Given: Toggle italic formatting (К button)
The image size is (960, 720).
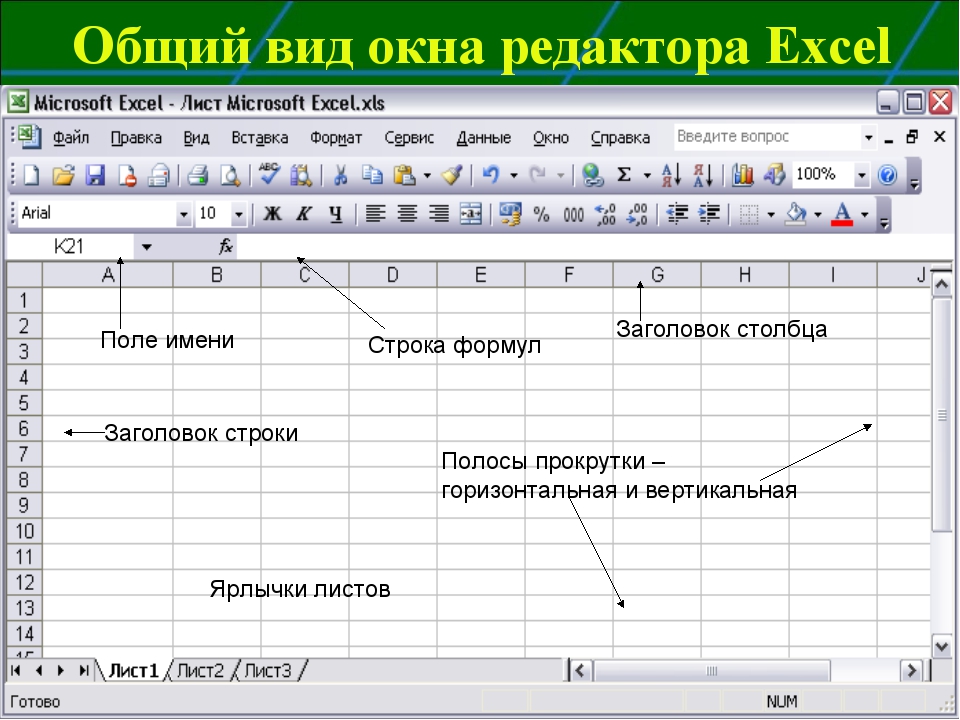Looking at the screenshot, I should [304, 213].
